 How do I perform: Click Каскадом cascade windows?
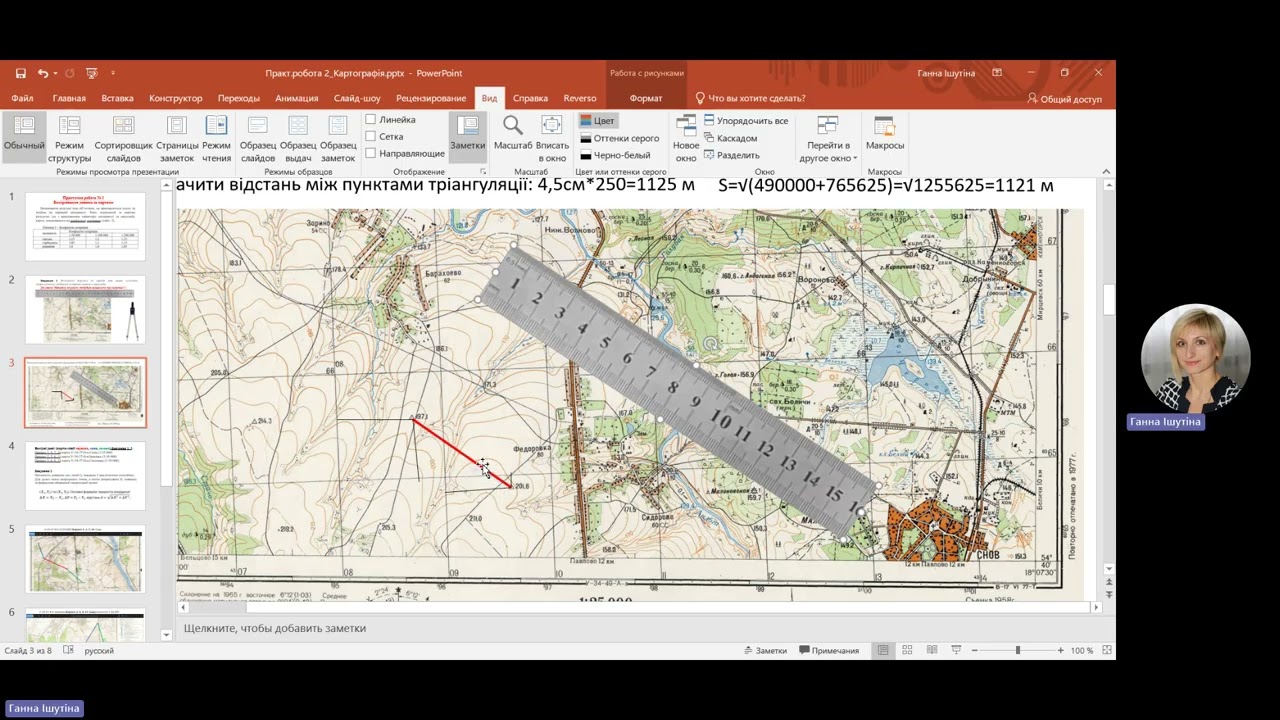tap(731, 138)
